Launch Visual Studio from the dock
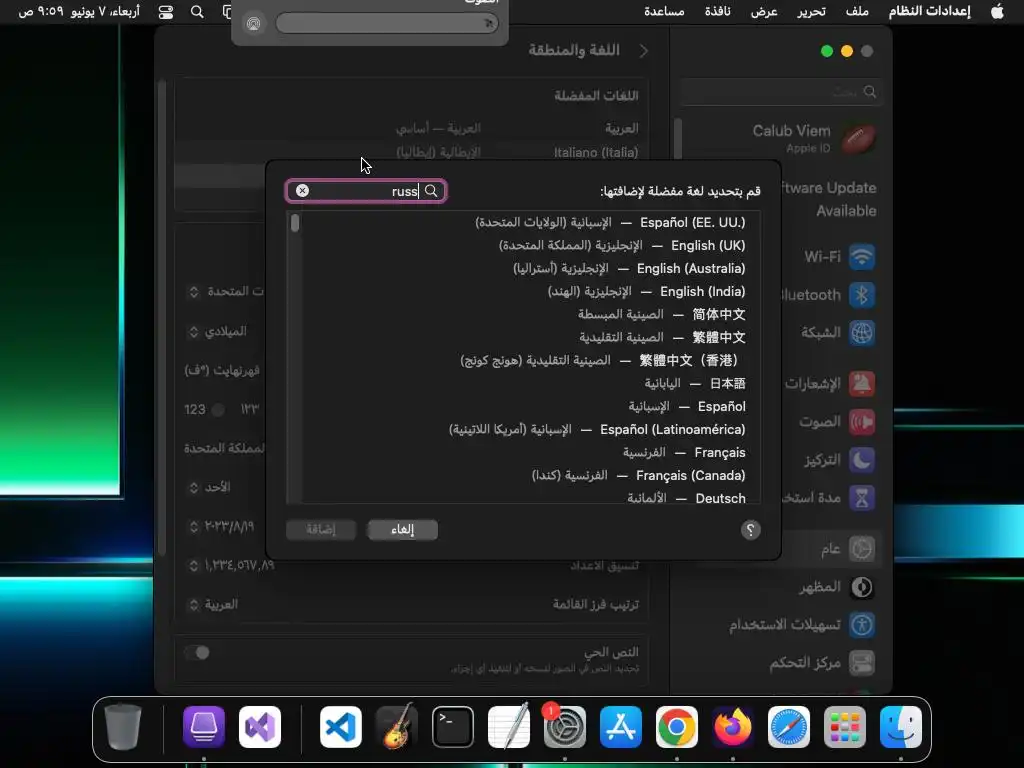Image resolution: width=1024 pixels, height=768 pixels. pyautogui.click(x=260, y=727)
